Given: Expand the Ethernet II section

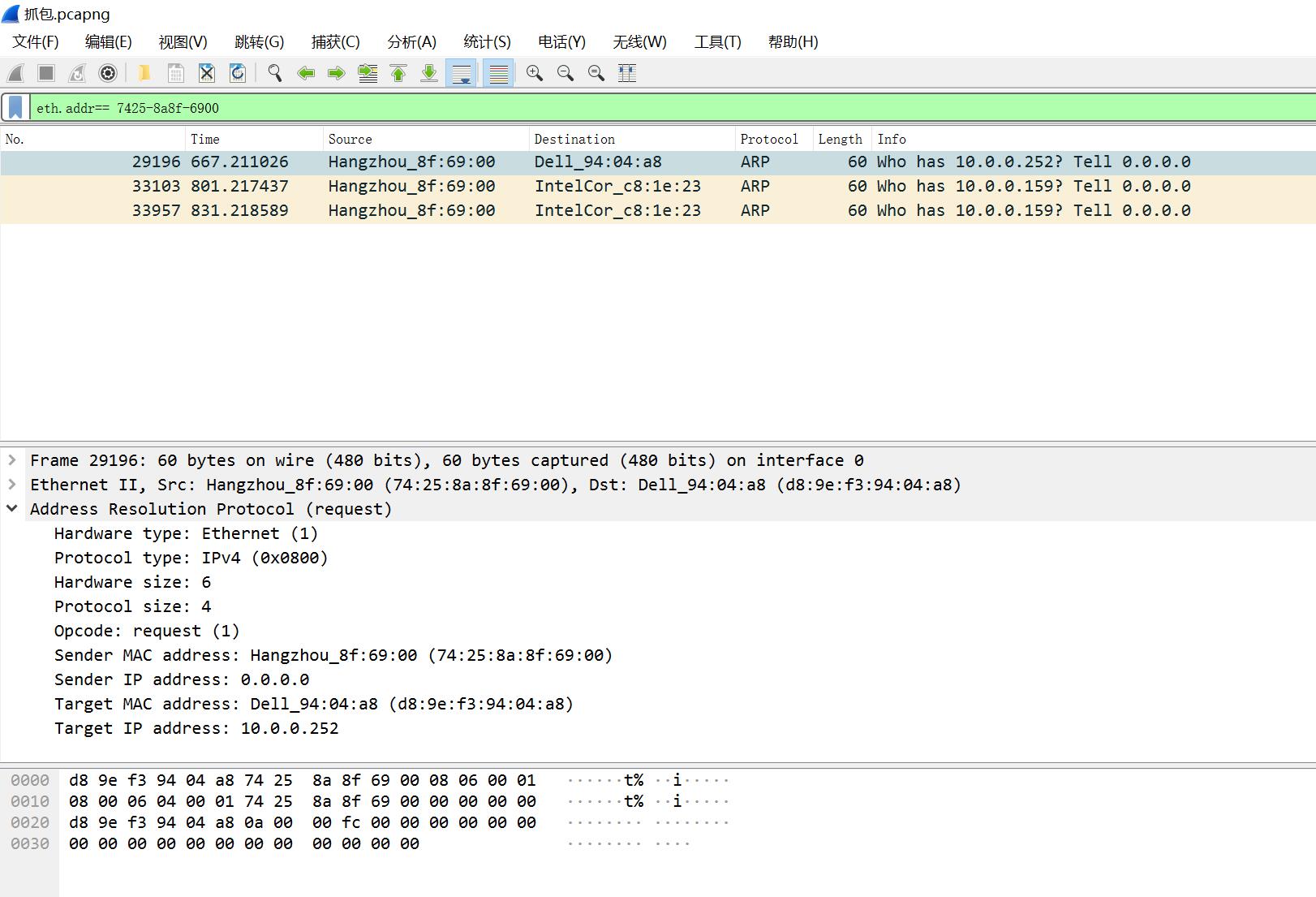Looking at the screenshot, I should click(x=12, y=485).
